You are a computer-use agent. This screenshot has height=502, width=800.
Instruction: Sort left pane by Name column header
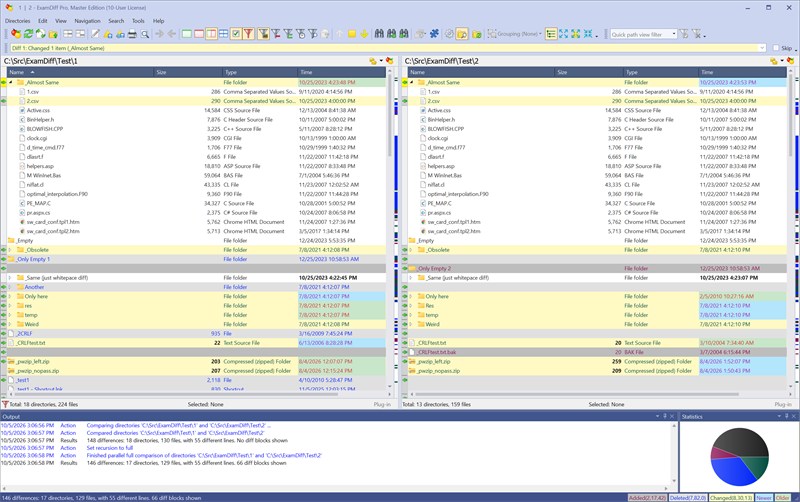tap(80, 72)
